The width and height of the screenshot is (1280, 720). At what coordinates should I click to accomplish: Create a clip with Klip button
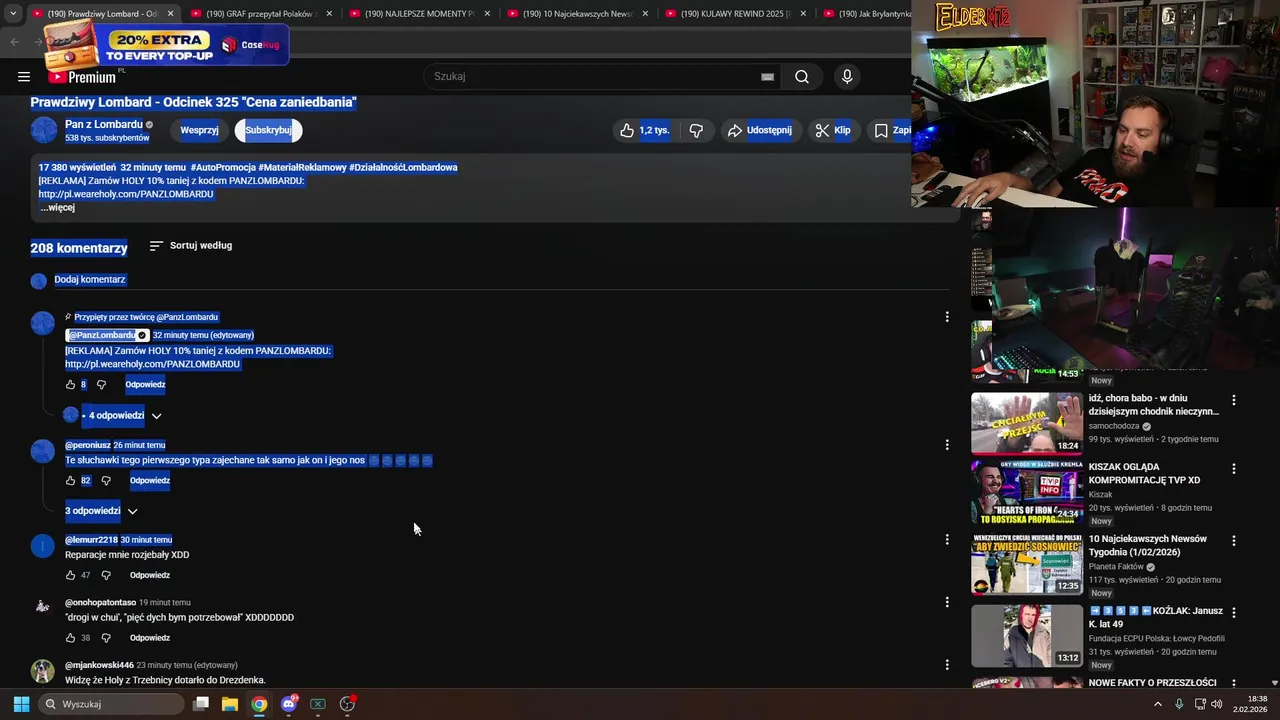coord(833,130)
